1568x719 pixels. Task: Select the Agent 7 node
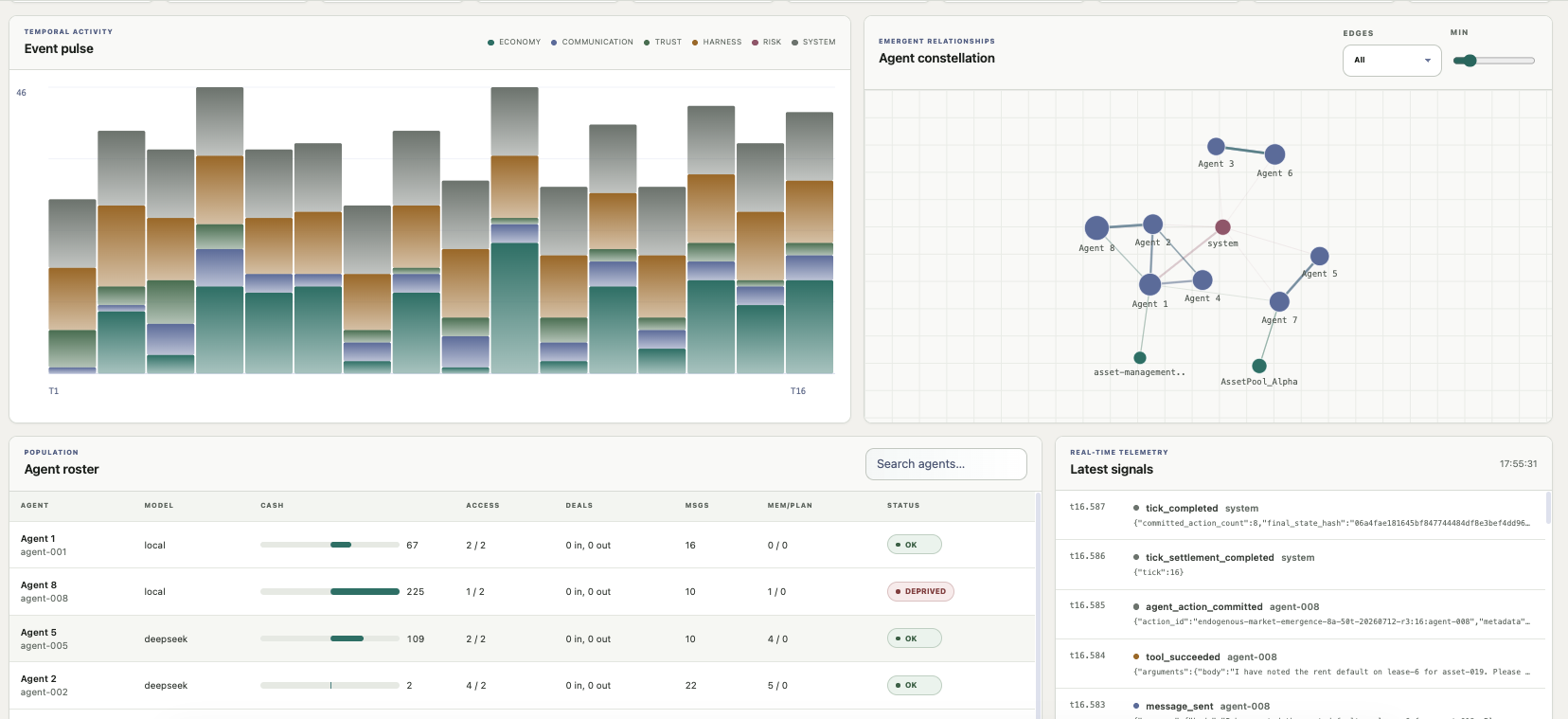tap(1279, 301)
